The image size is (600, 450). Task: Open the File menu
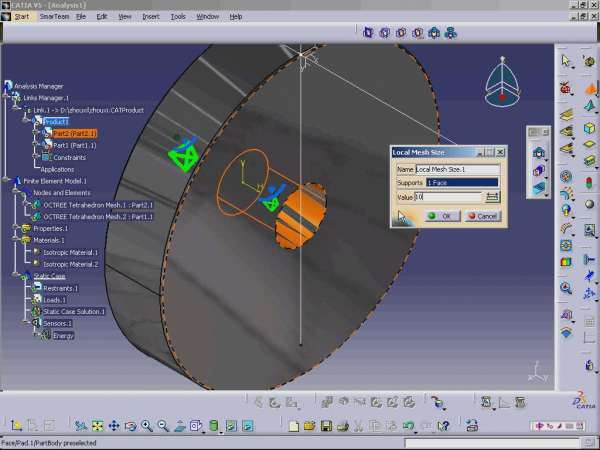pyautogui.click(x=81, y=16)
